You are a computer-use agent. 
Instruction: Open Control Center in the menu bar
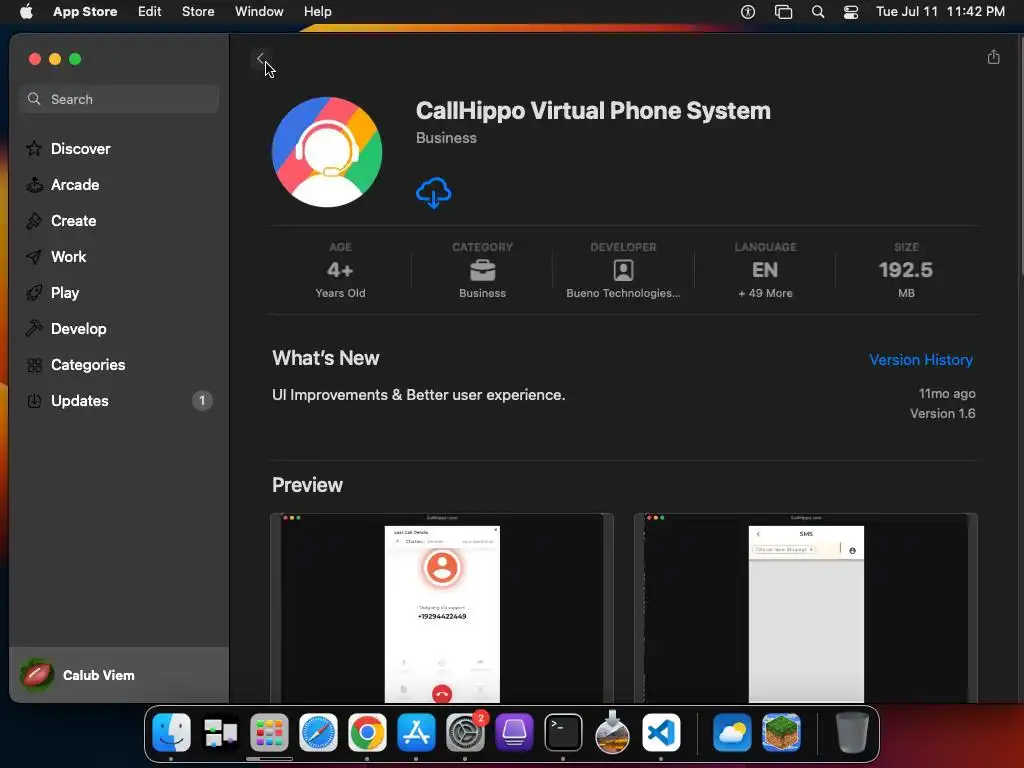click(x=851, y=12)
